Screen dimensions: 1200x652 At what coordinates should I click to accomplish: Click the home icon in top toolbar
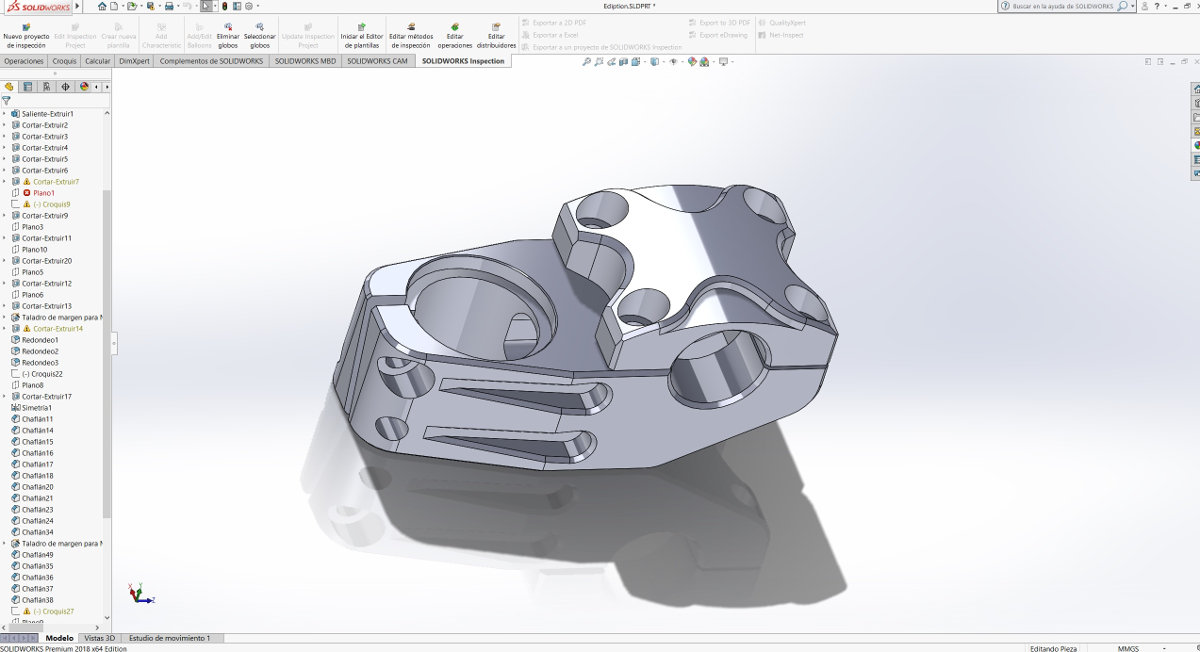[x=102, y=6]
